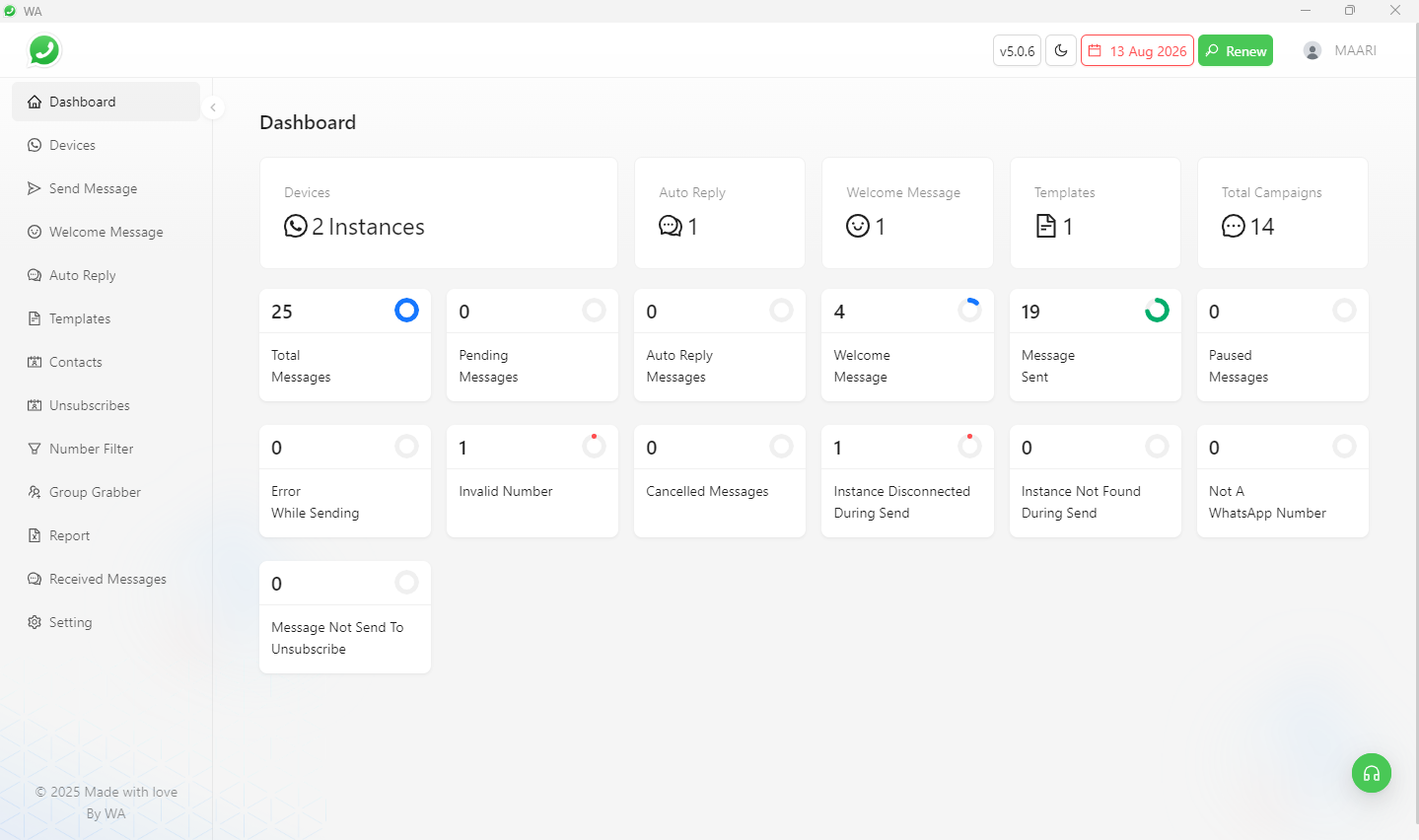This screenshot has height=840, width=1419.
Task: Click the Devices 2 Instances card
Action: (x=438, y=213)
